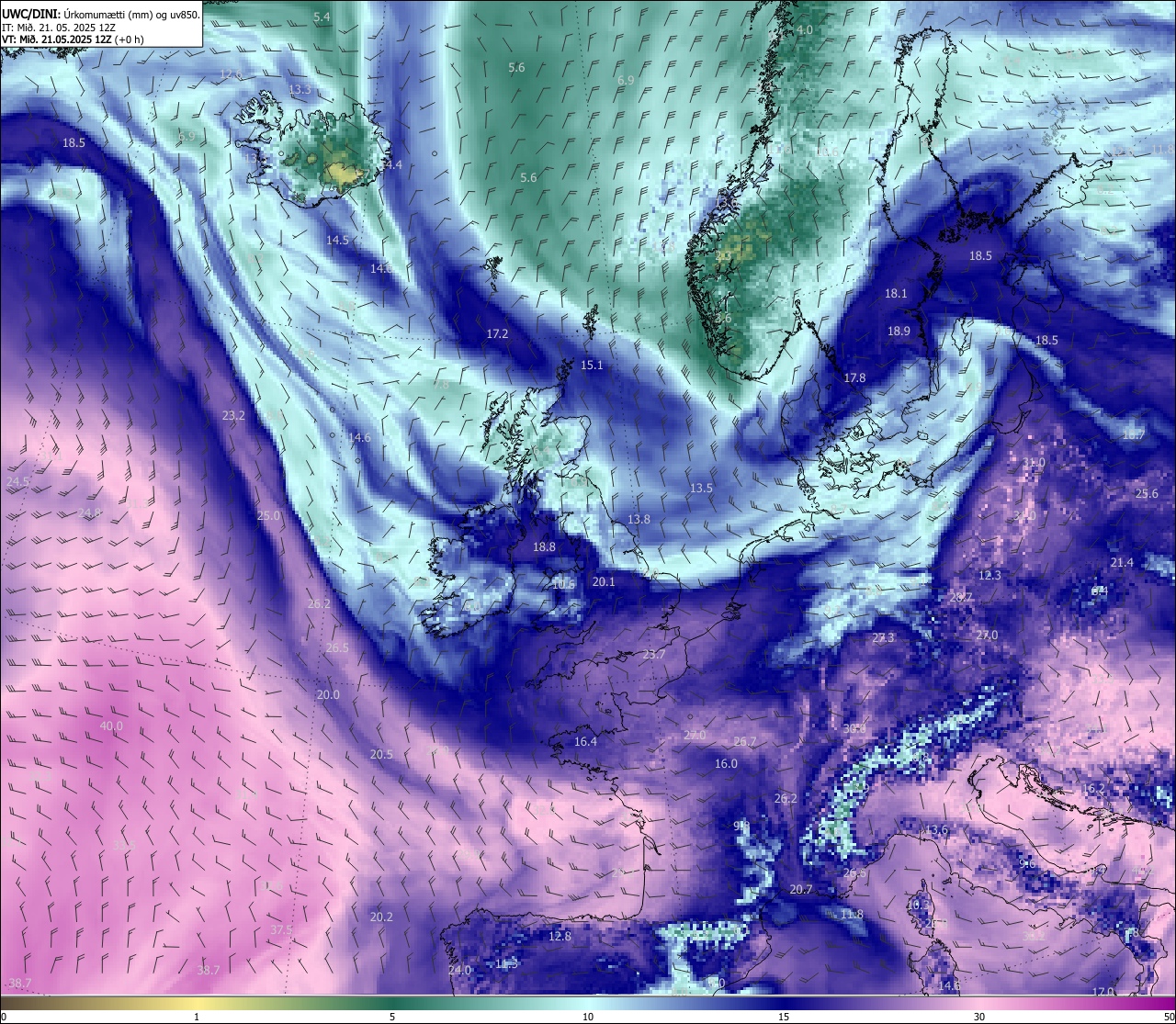Click the 12.3 value label
This screenshot has height=1024, width=1176.
(x=989, y=576)
